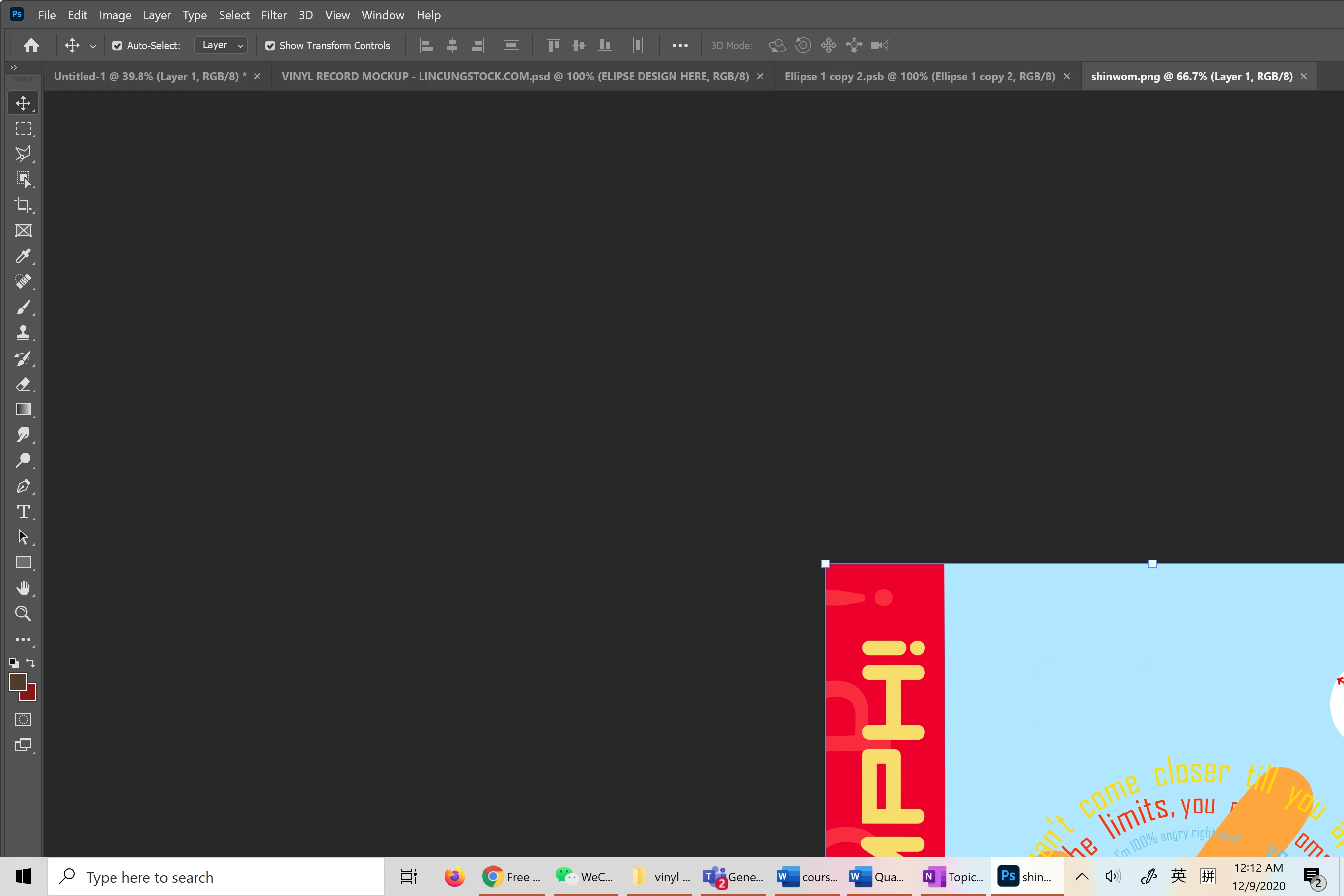Open the Filter menu

pyautogui.click(x=274, y=15)
